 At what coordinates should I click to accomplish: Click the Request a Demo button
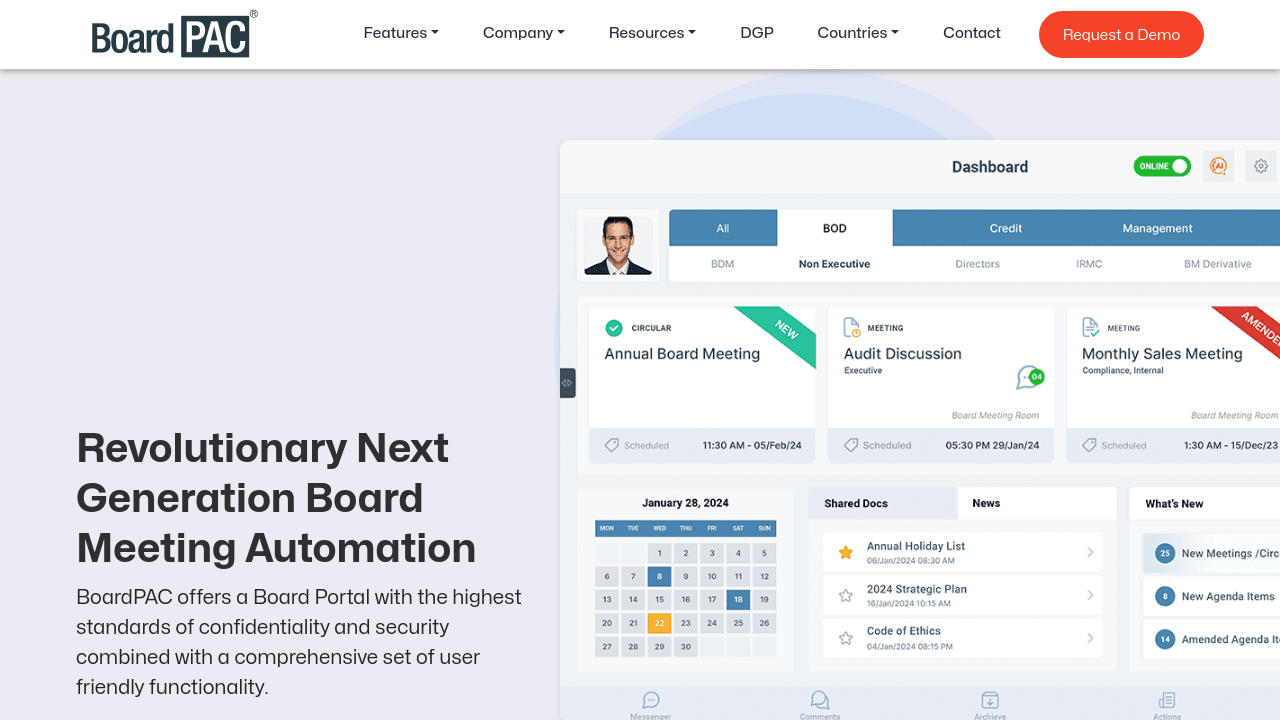point(1121,34)
